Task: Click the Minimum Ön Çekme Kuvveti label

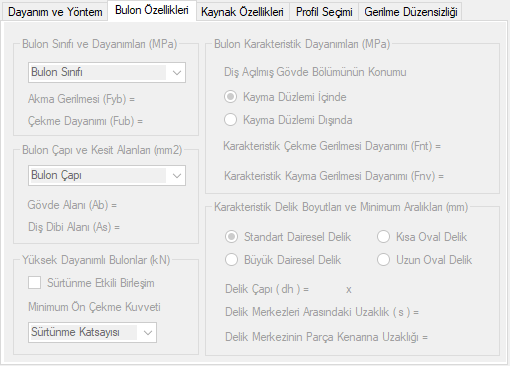Action: click(94, 307)
